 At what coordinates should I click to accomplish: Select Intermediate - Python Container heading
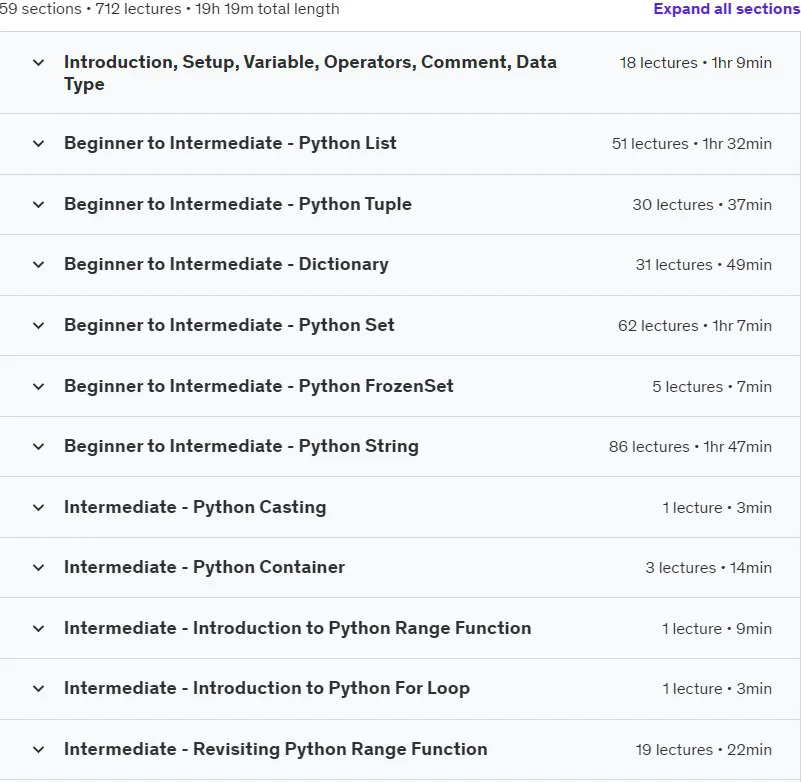pyautogui.click(x=204, y=567)
